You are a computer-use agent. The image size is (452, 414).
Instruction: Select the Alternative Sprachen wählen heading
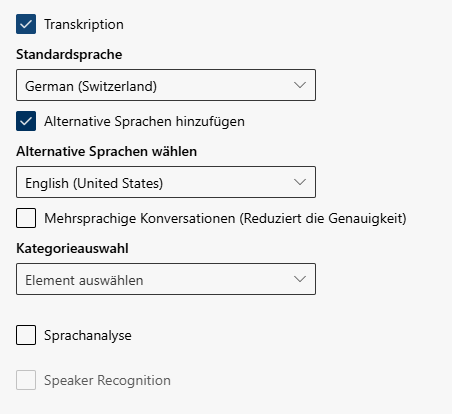coord(107,151)
